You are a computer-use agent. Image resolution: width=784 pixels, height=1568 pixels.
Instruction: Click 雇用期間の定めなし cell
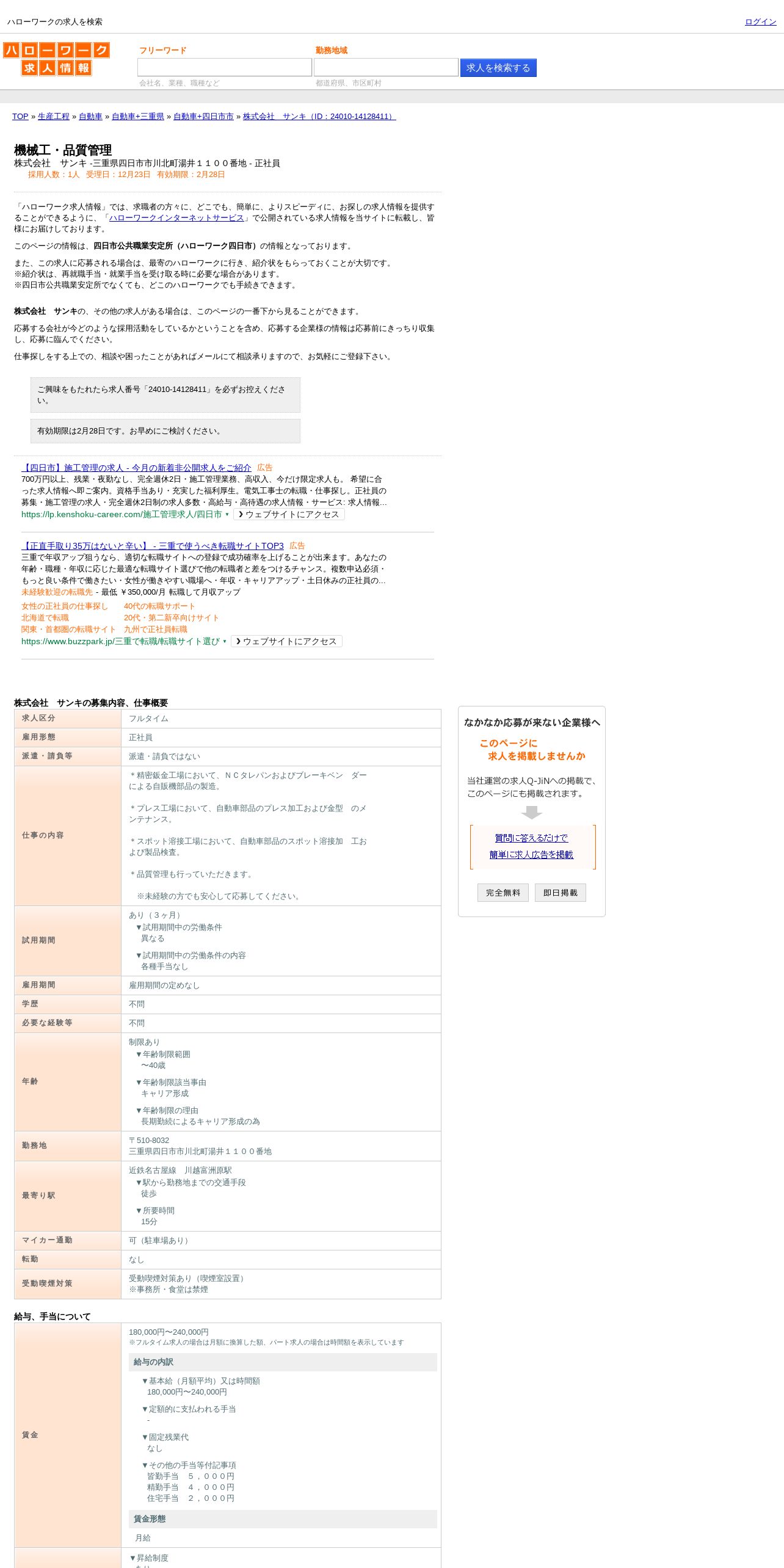tap(164, 985)
